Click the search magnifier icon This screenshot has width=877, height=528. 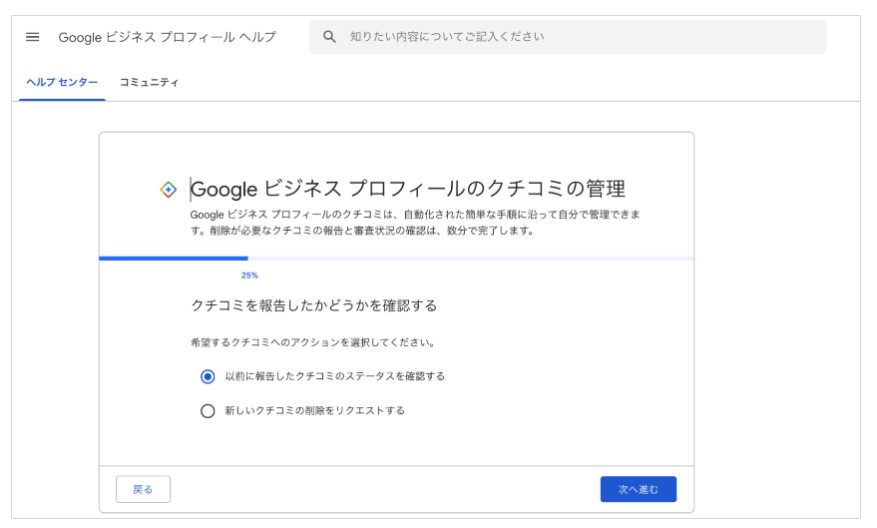coord(329,37)
